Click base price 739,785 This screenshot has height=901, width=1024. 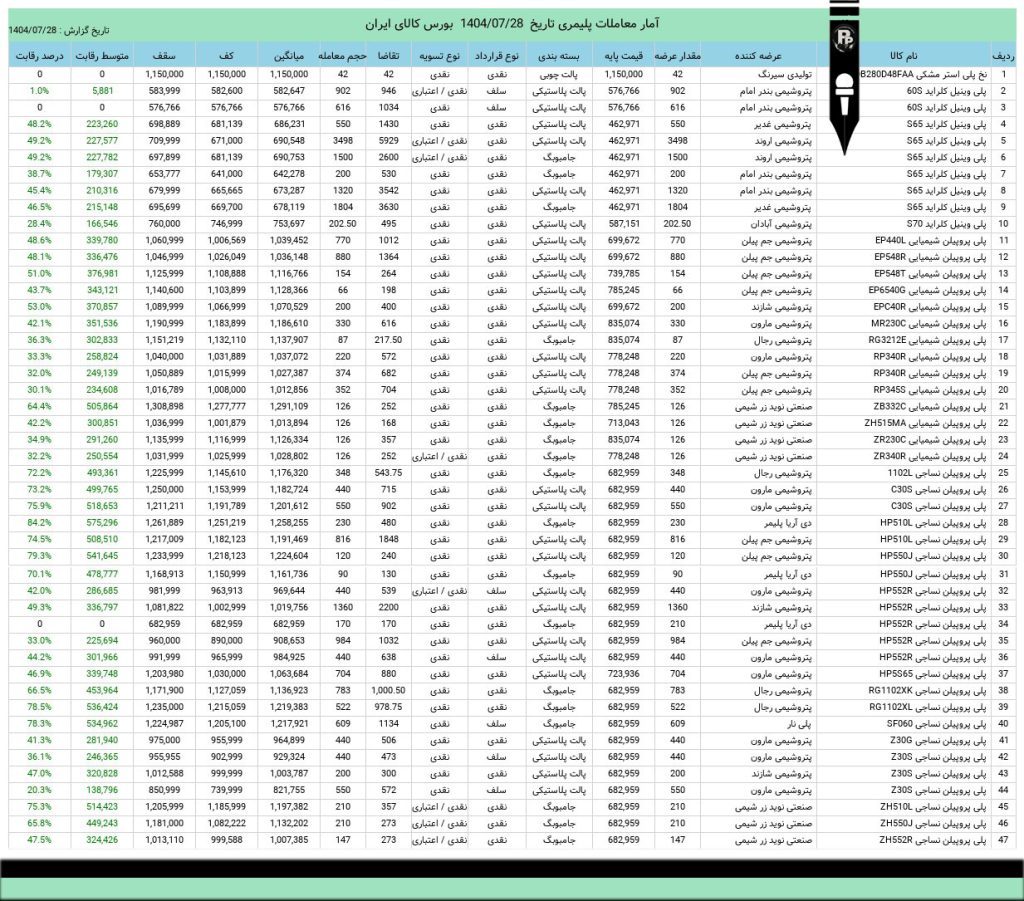[624, 274]
